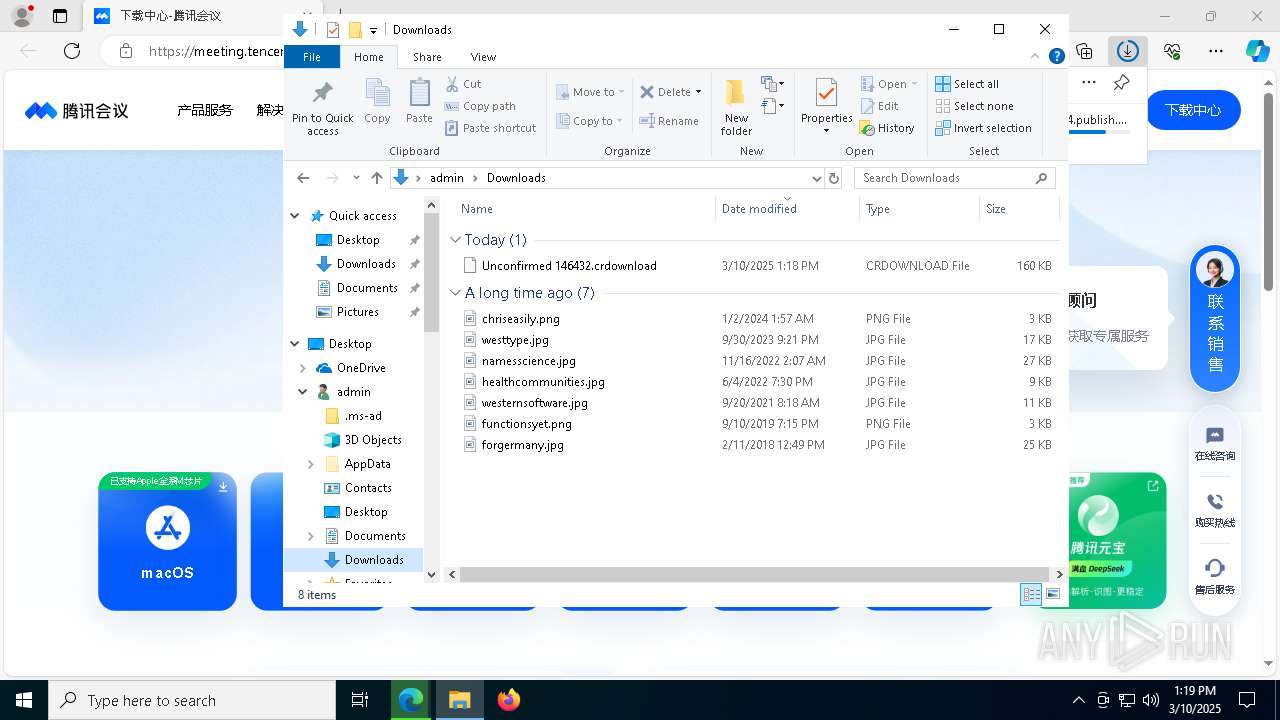The width and height of the screenshot is (1280, 720).
Task: Click Pin to Quick access icon
Action: (322, 107)
